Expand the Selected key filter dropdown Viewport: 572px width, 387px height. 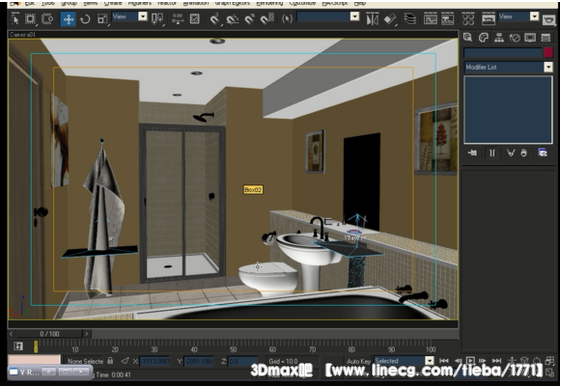click(x=430, y=361)
